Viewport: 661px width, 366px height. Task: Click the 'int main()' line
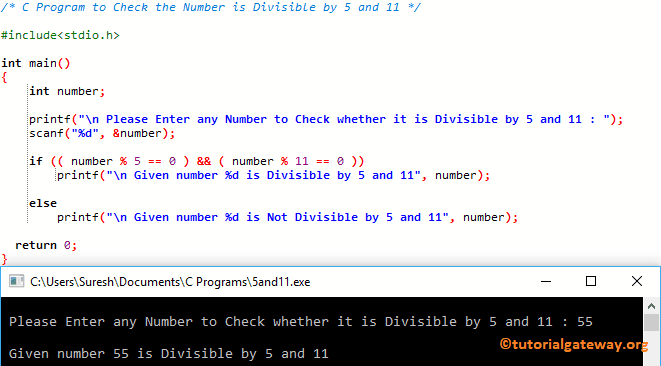(36, 63)
